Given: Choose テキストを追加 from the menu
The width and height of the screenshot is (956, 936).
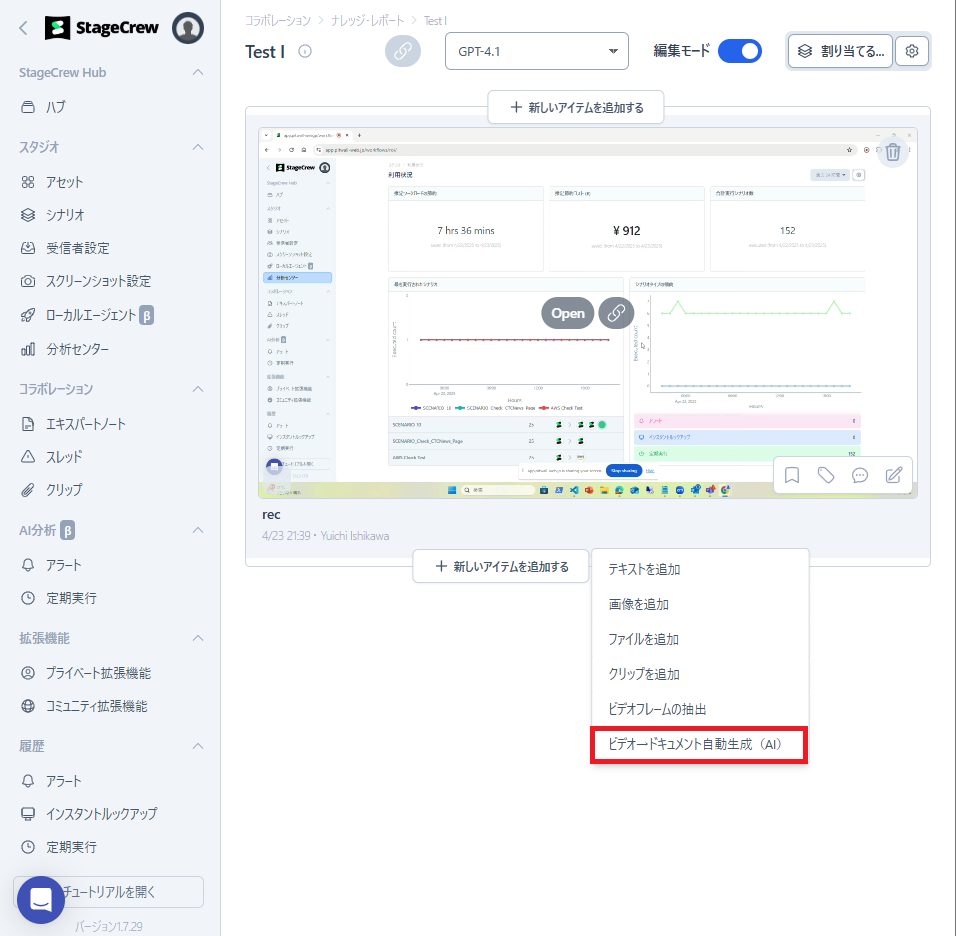Looking at the screenshot, I should 644,569.
